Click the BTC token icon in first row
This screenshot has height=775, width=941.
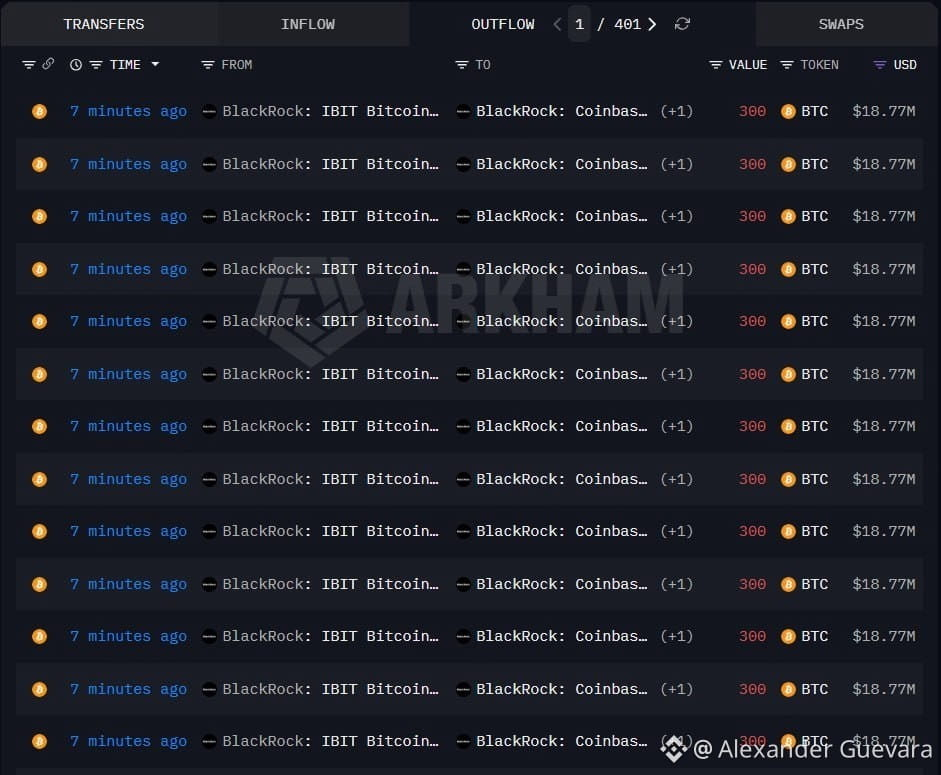pyautogui.click(x=788, y=111)
